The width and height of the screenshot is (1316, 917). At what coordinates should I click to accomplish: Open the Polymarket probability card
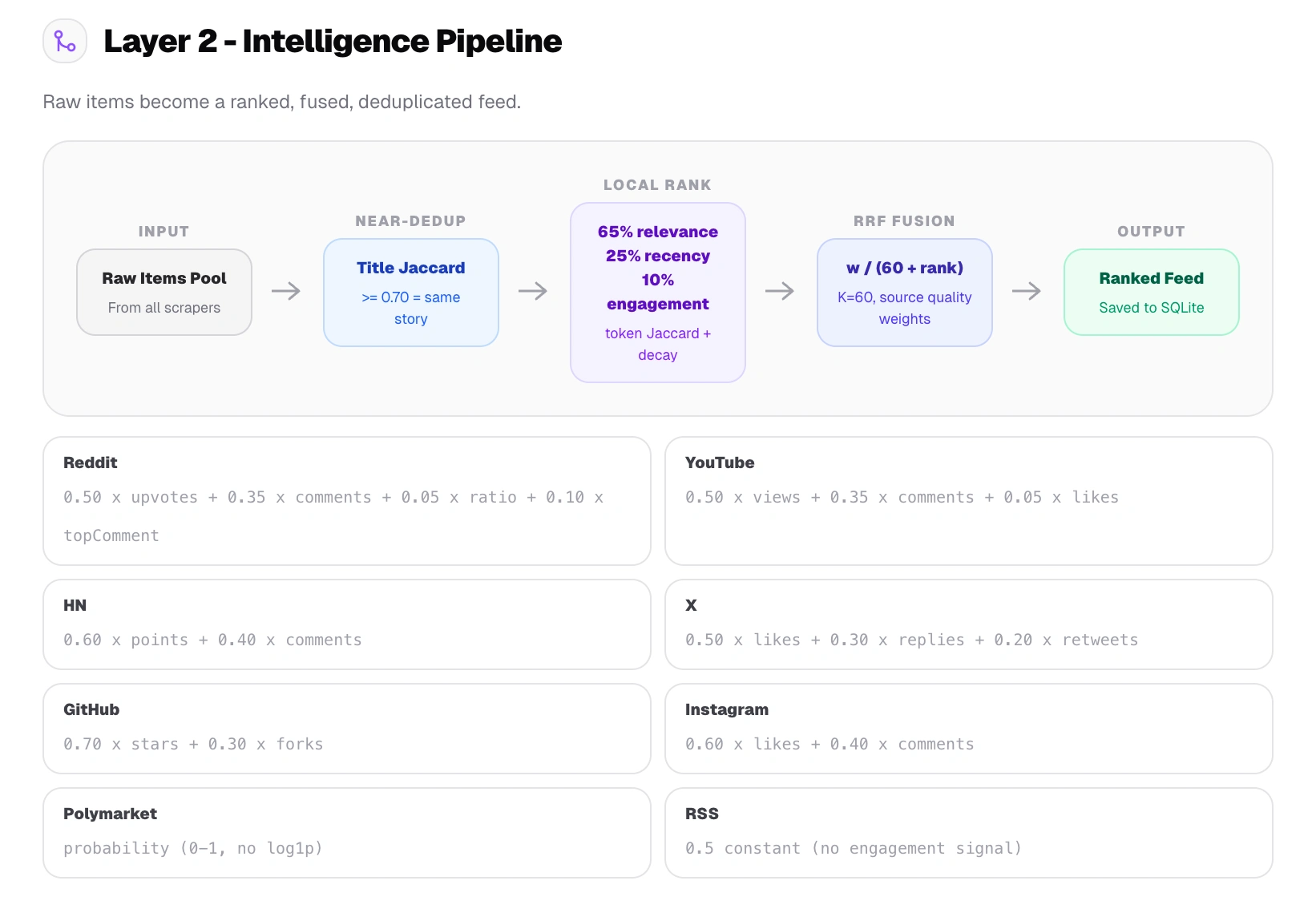point(347,833)
